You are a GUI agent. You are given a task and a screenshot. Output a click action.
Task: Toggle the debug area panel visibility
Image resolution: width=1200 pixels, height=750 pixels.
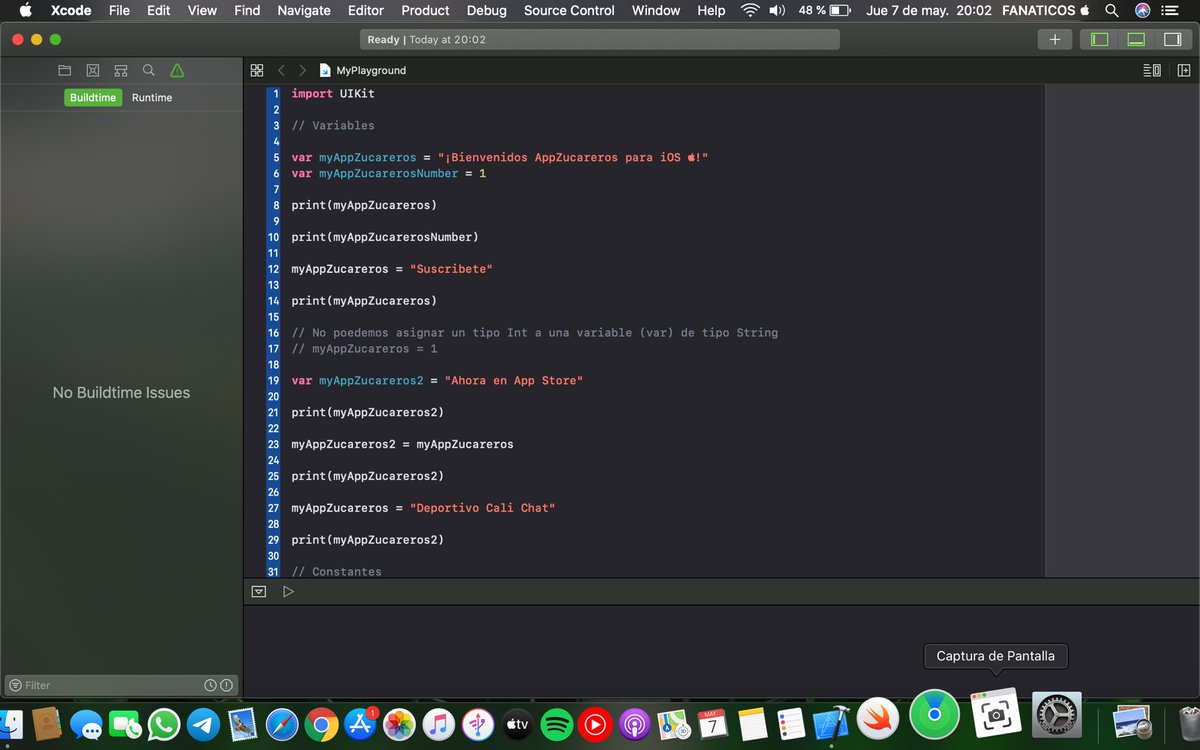[1135, 39]
